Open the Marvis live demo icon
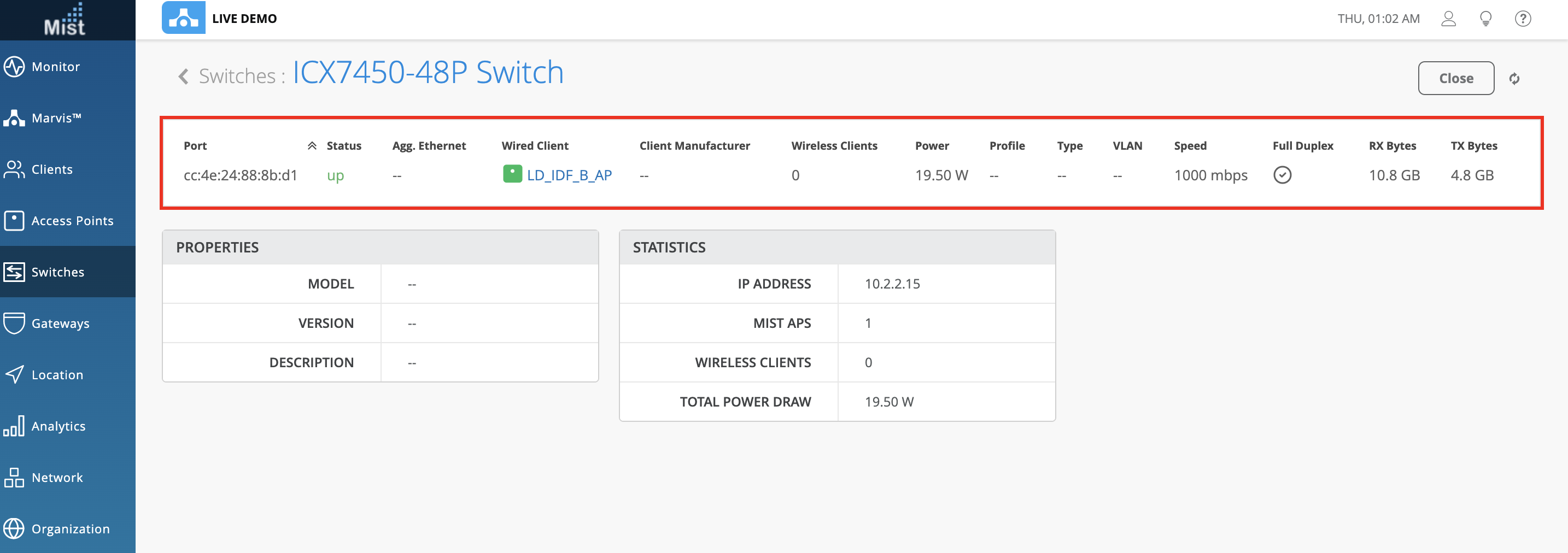This screenshot has height=553, width=1568. [x=183, y=18]
